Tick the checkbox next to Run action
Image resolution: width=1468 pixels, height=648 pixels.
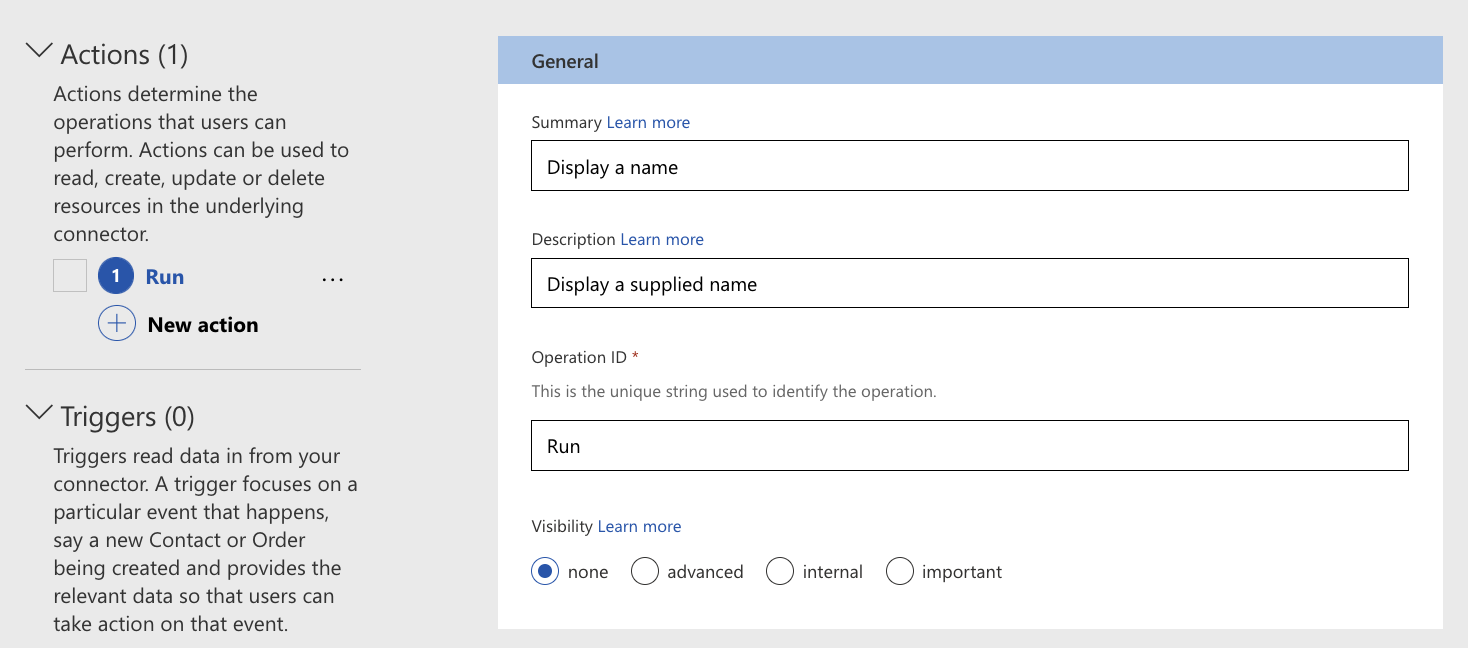point(70,276)
